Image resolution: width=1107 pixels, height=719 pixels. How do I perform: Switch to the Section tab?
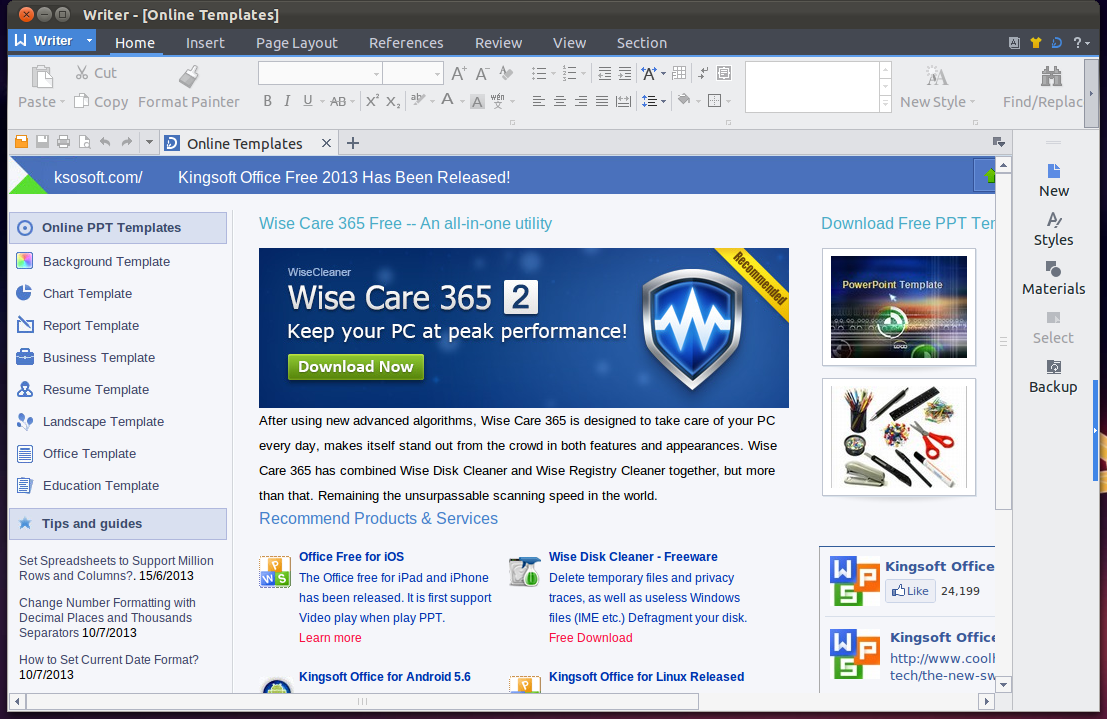642,43
